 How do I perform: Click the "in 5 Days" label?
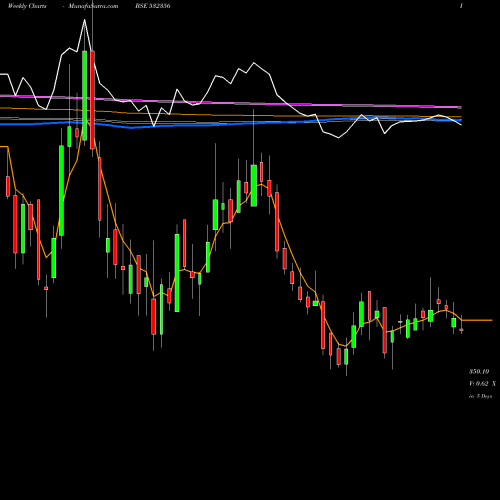pos(480,396)
